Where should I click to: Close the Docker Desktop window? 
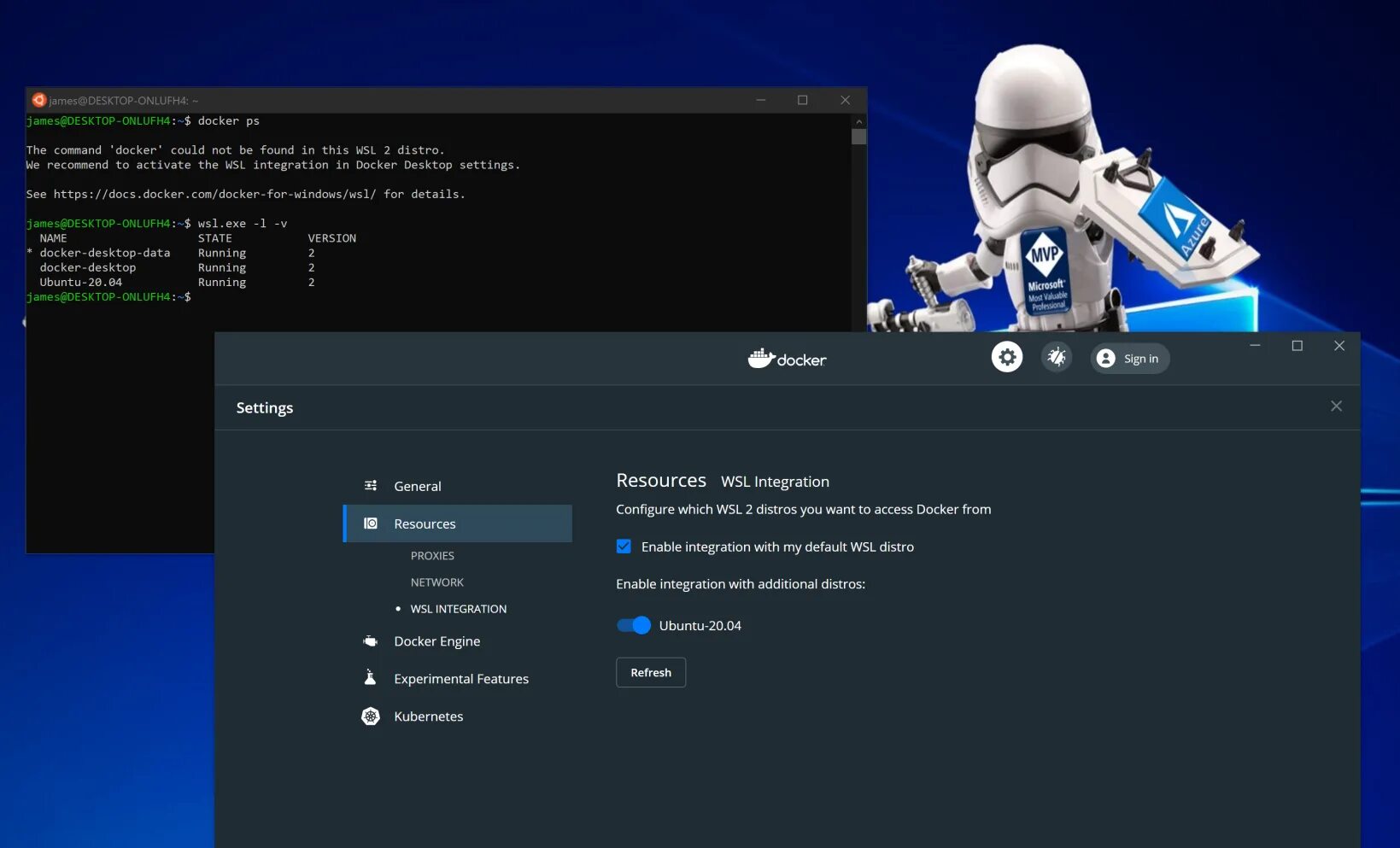coord(1339,346)
